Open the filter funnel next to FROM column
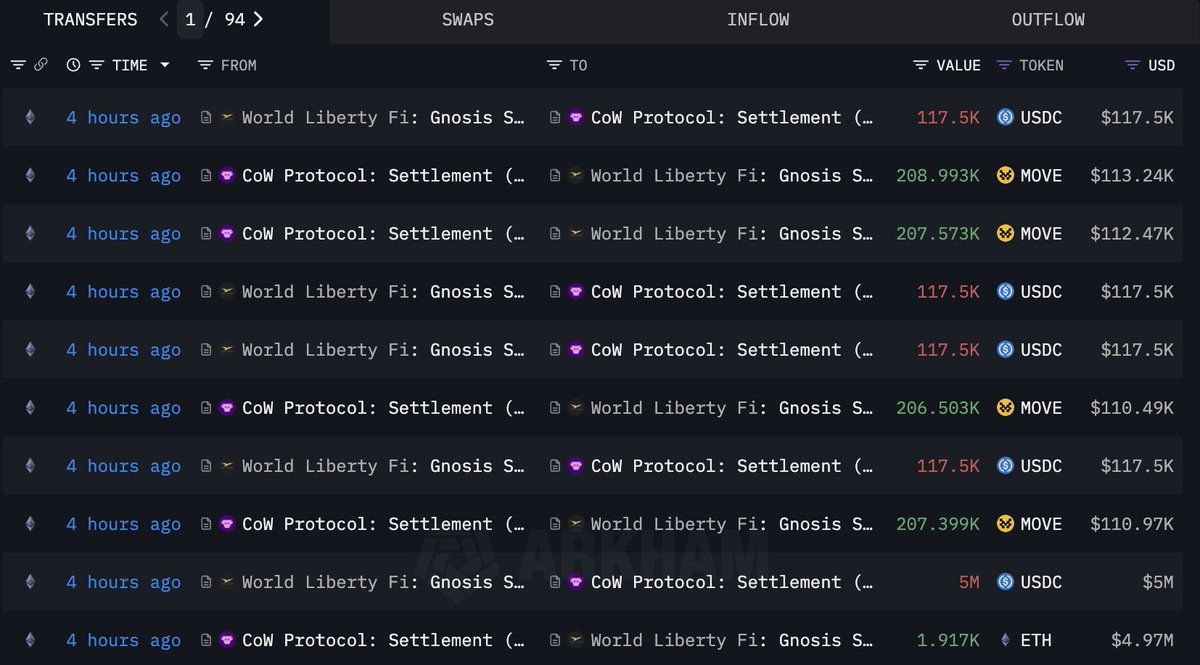1200x665 pixels. click(204, 64)
